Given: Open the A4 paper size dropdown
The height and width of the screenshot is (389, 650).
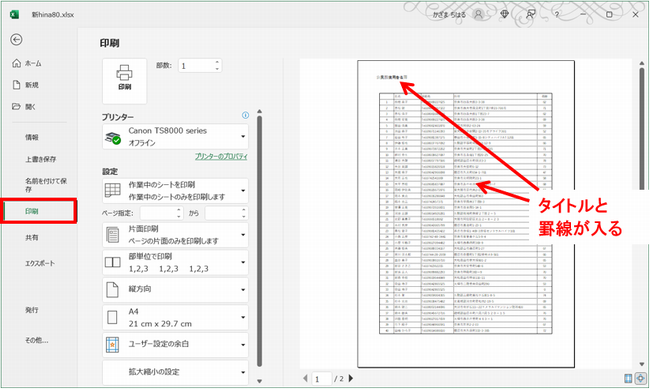Looking at the screenshot, I should point(175,317).
